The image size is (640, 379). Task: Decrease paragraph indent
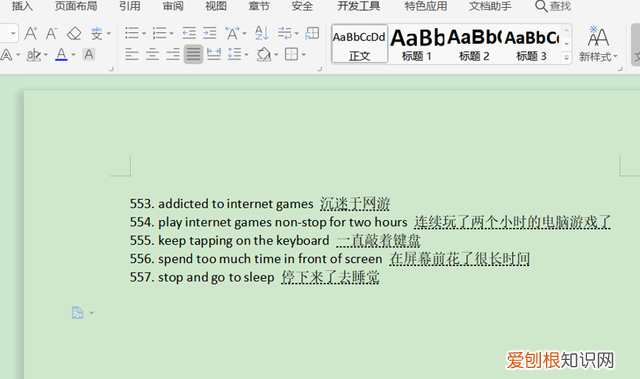point(189,33)
